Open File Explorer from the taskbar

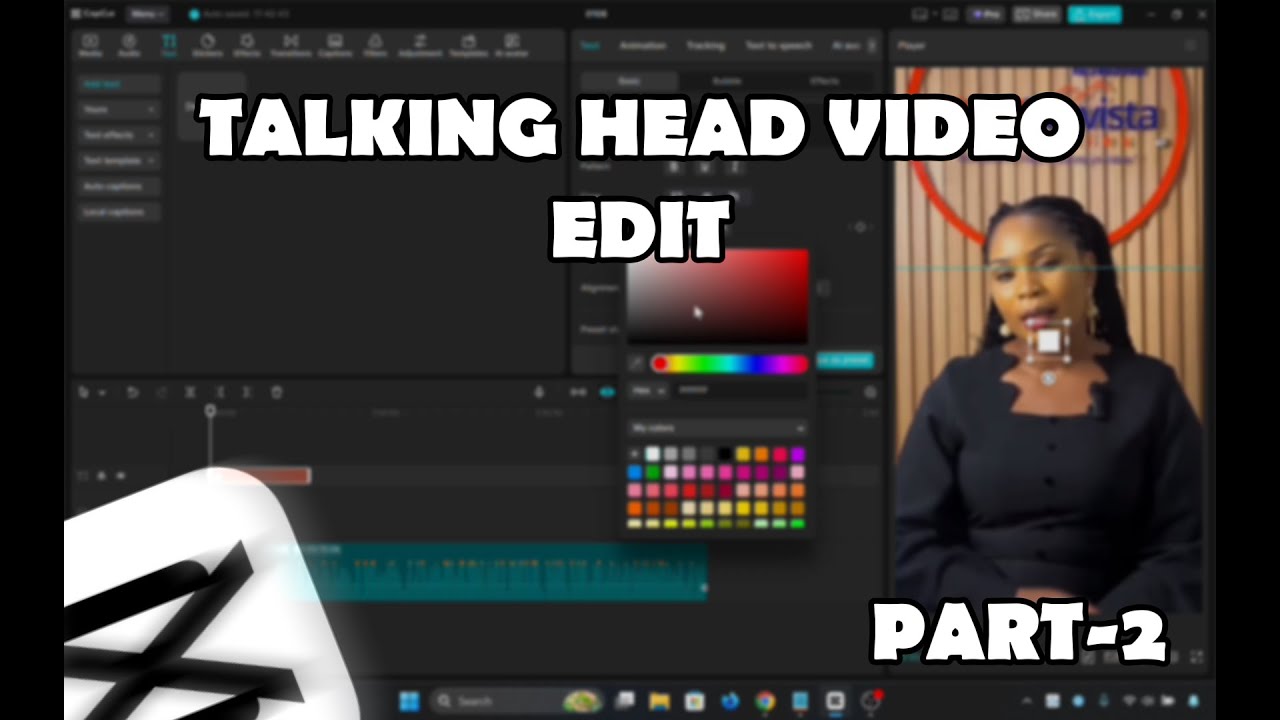point(660,701)
